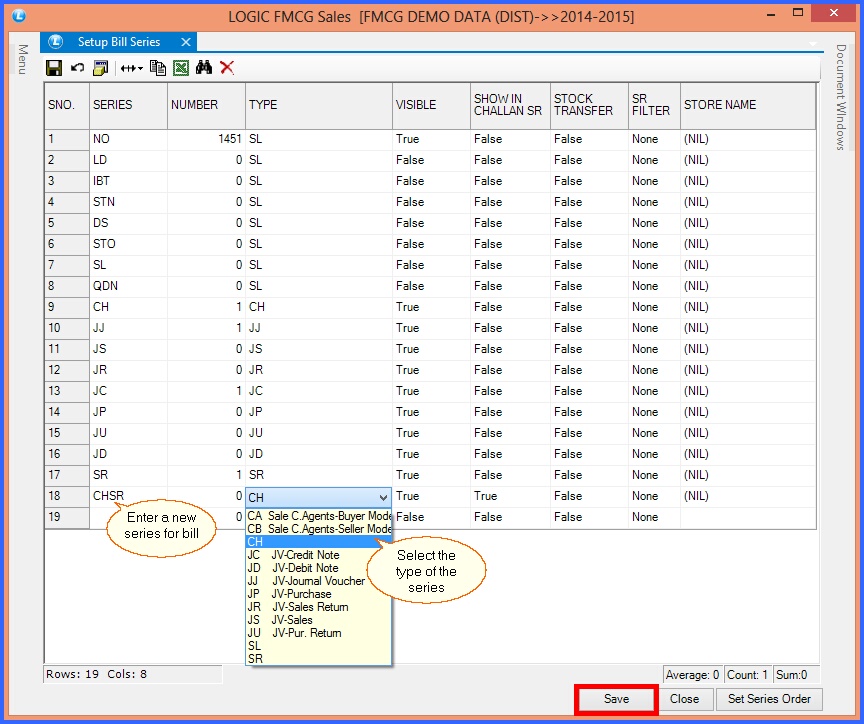This screenshot has width=864, height=724.
Task: Click the SHOW IN CHALLAN SR column header
Action: (x=510, y=105)
